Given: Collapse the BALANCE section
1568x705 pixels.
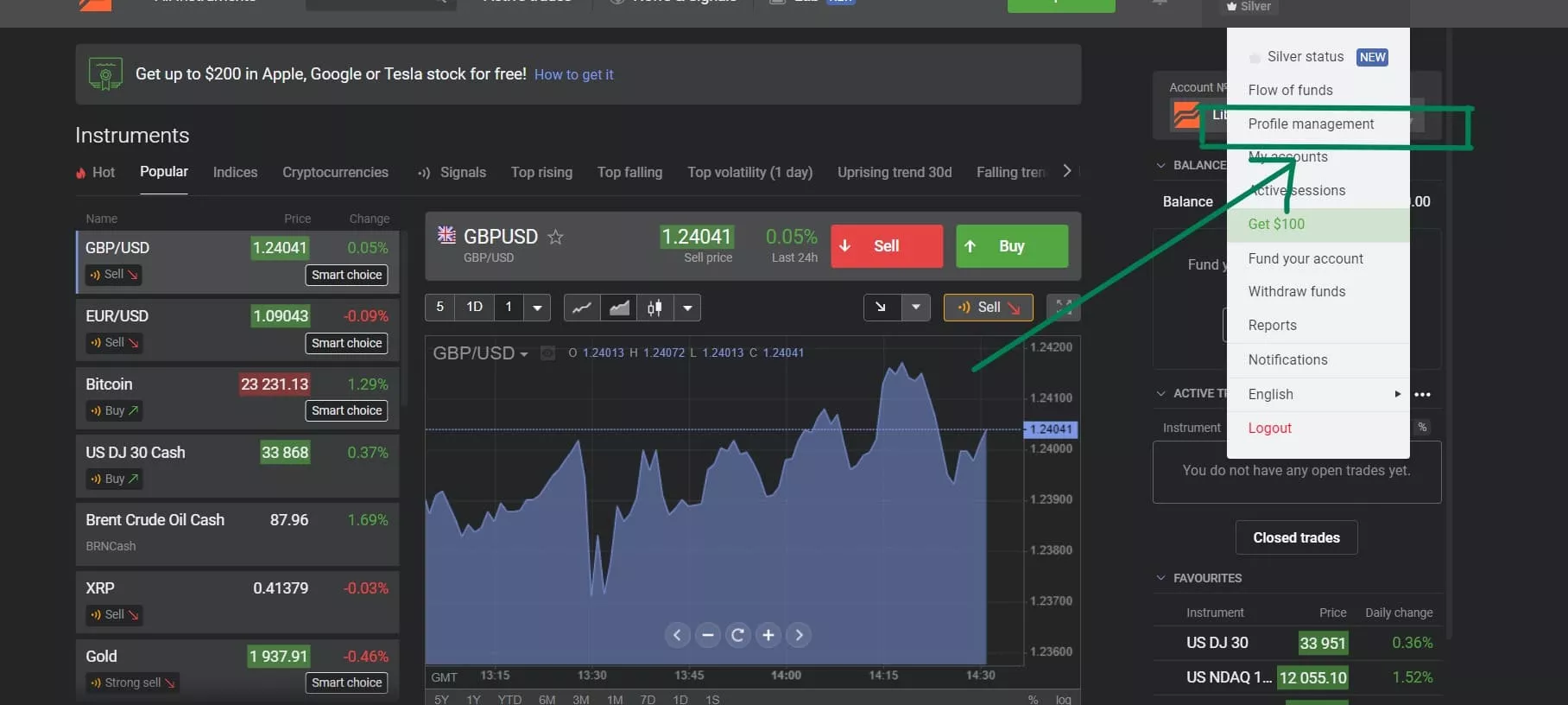Looking at the screenshot, I should point(1160,165).
